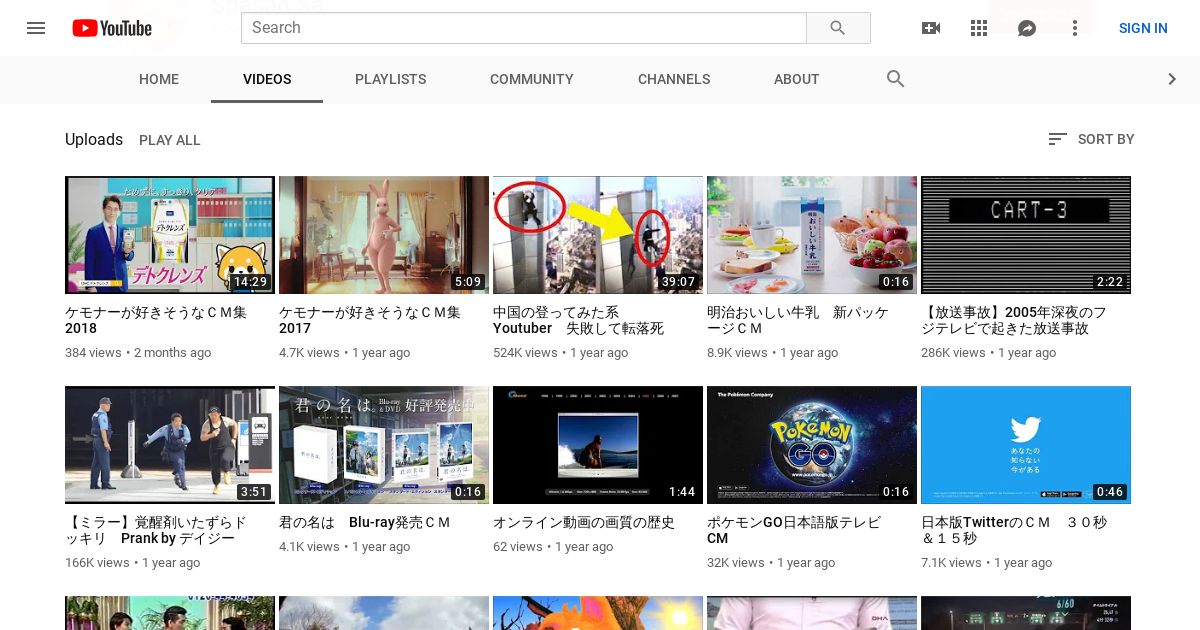Open the 君の名は Blu-ray box thumbnail

pos(384,445)
